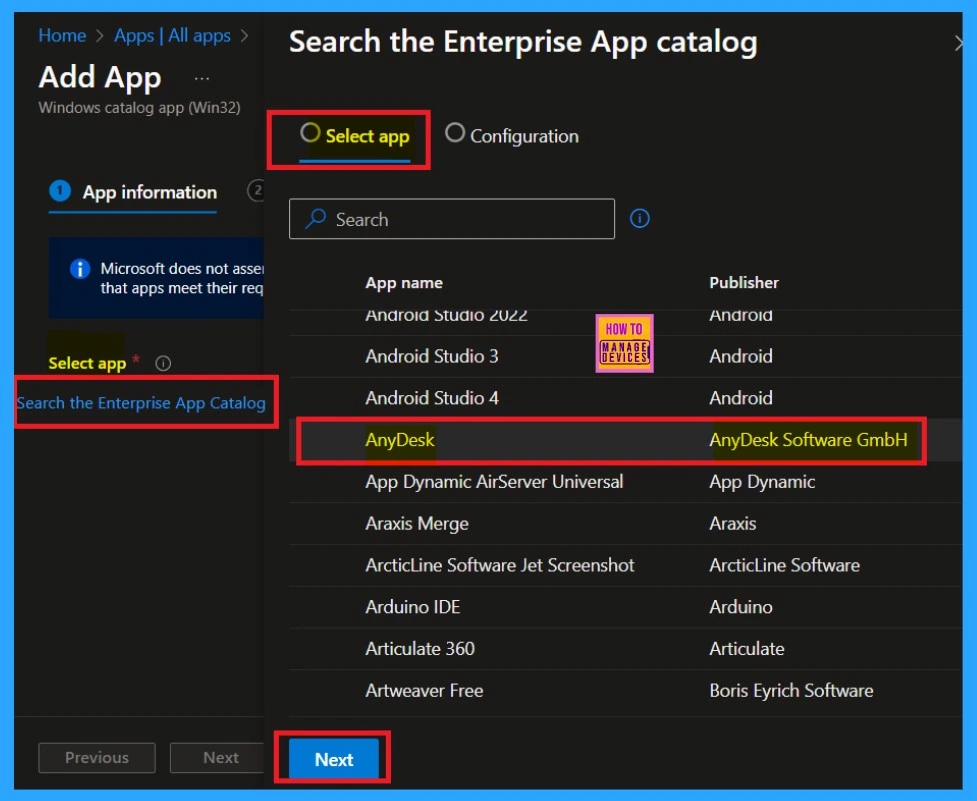Open Search the Enterprise App Catalog link
This screenshot has width=977, height=801.
[141, 403]
